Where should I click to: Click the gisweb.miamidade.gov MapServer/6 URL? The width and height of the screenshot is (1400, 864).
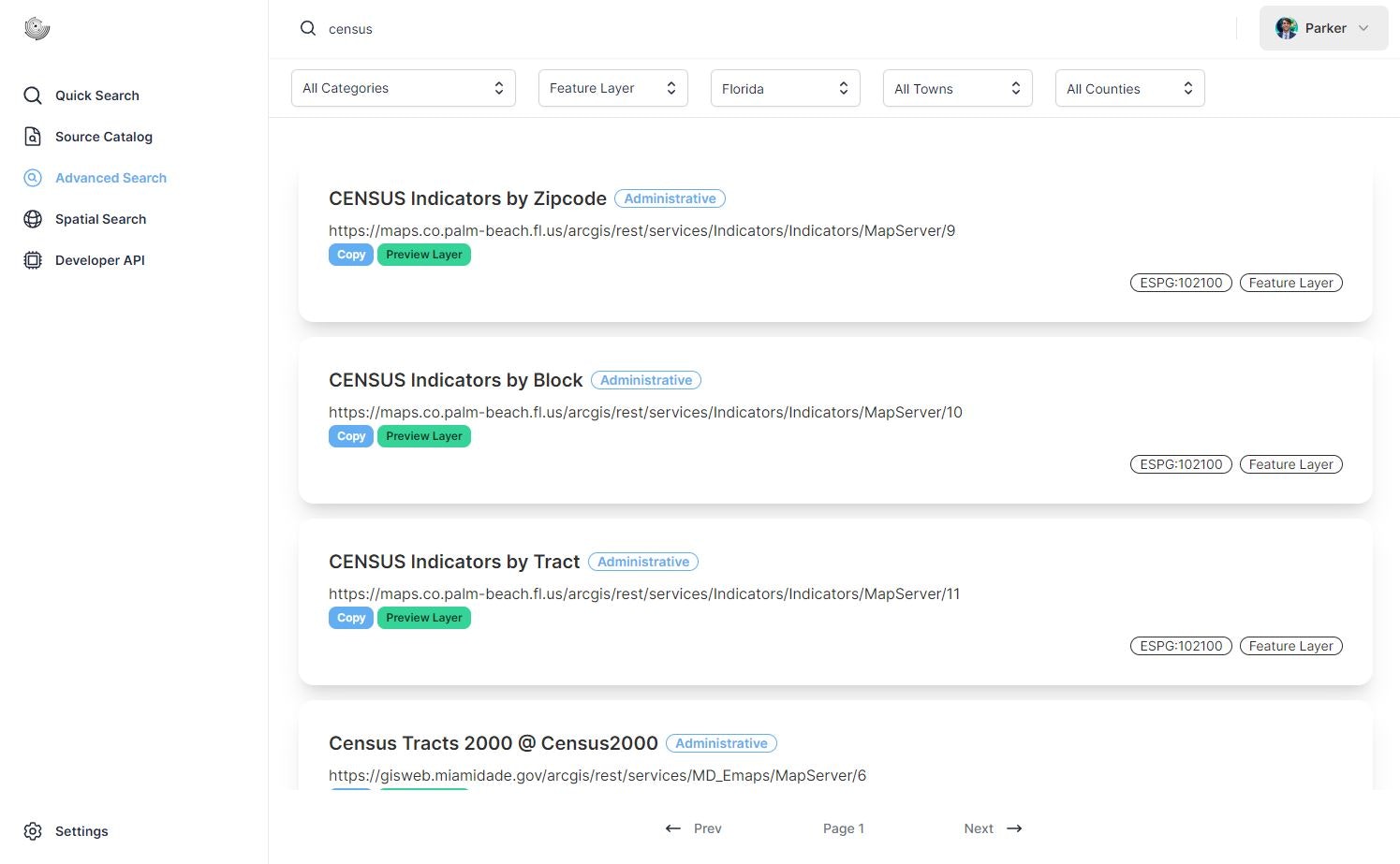(x=597, y=775)
